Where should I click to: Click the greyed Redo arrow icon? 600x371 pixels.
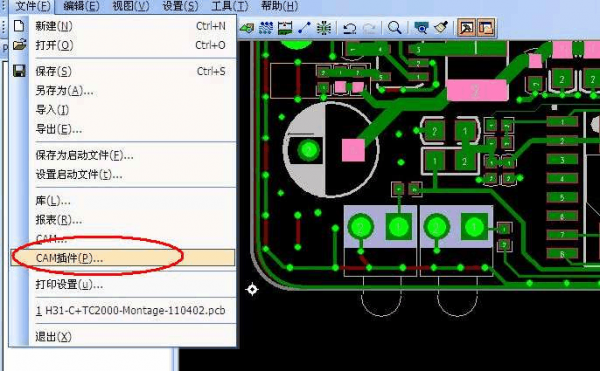coord(368,28)
